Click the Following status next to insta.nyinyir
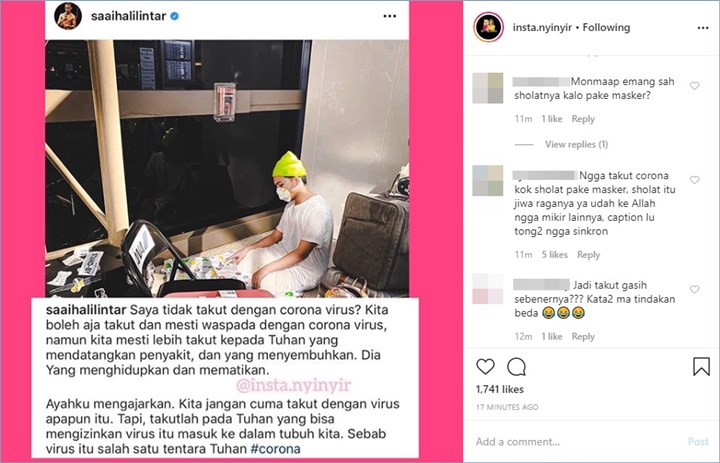The height and width of the screenshot is (463, 720). point(606,28)
